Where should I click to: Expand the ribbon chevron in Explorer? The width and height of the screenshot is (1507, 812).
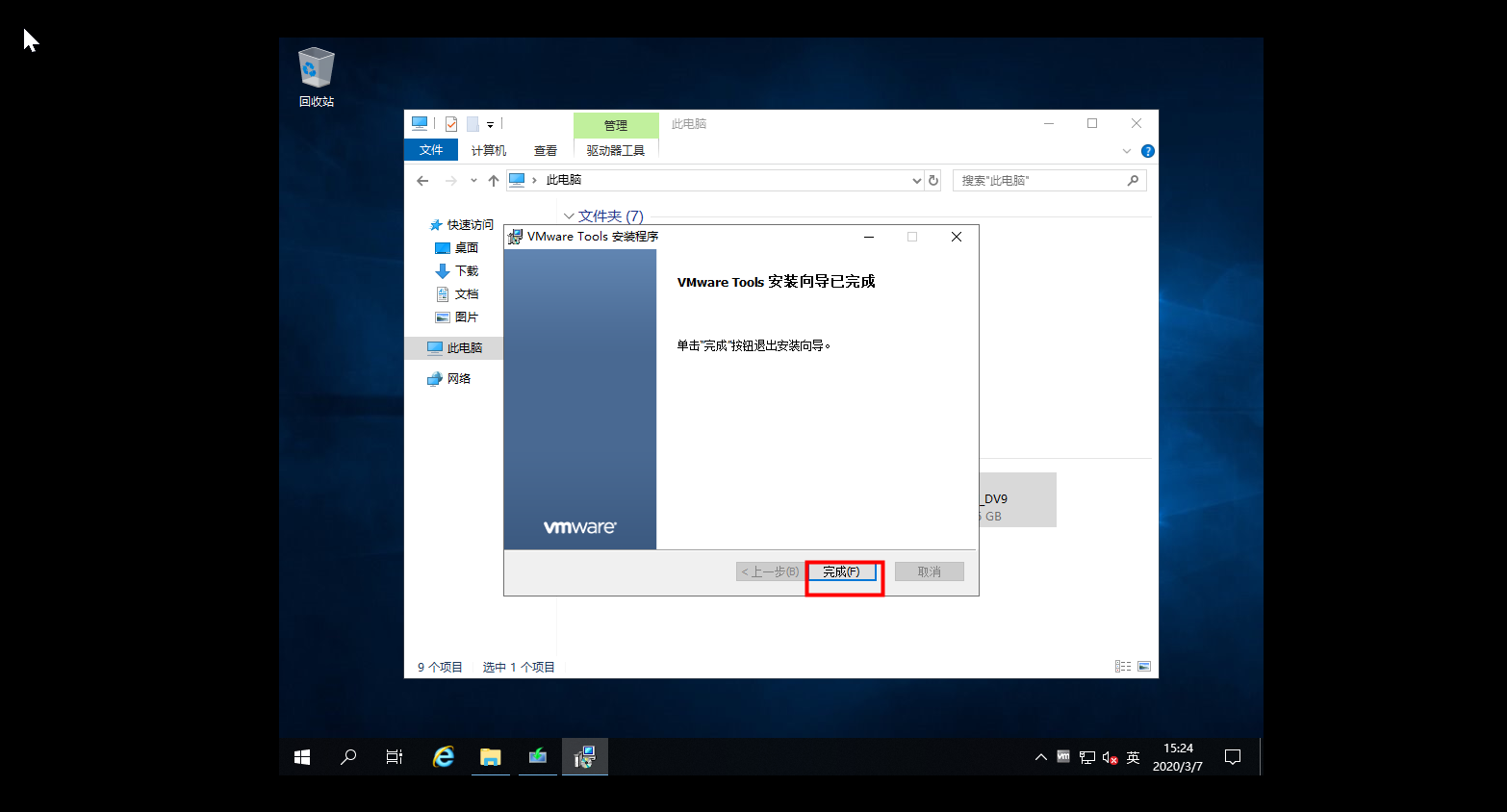click(x=1127, y=151)
